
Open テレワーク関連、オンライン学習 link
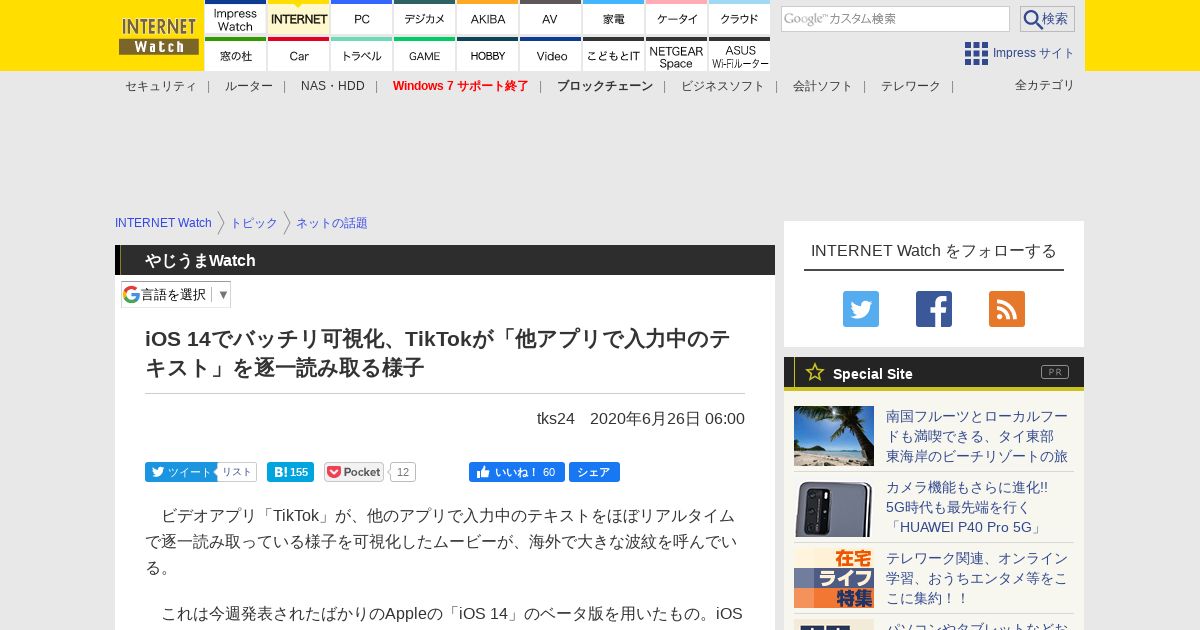pyautogui.click(x=977, y=578)
